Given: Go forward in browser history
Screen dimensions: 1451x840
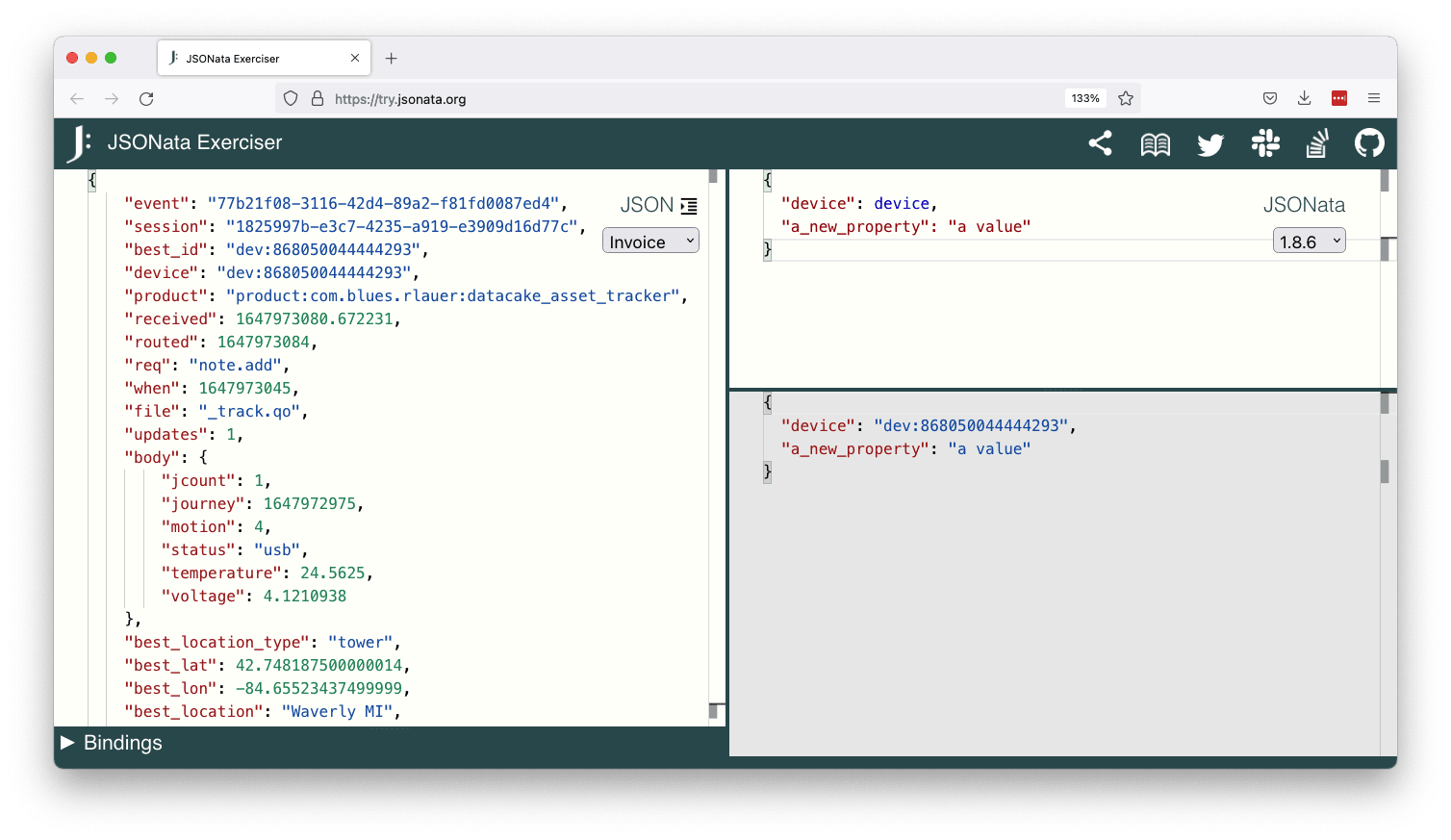Looking at the screenshot, I should point(112,99).
